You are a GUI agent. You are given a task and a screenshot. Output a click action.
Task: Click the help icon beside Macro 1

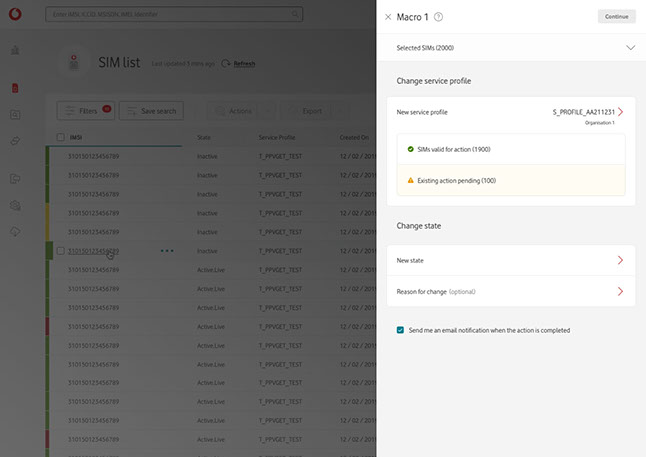pyautogui.click(x=439, y=17)
